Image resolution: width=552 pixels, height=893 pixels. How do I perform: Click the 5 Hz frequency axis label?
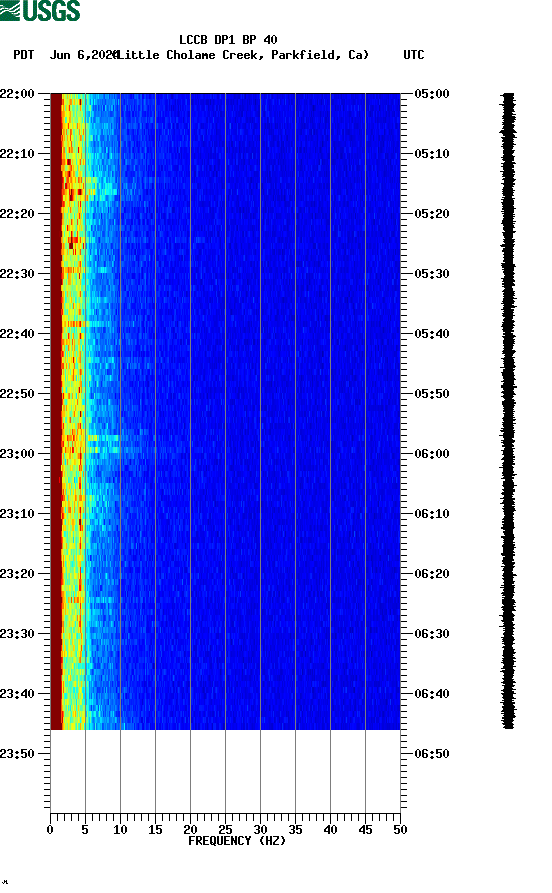click(x=85, y=830)
